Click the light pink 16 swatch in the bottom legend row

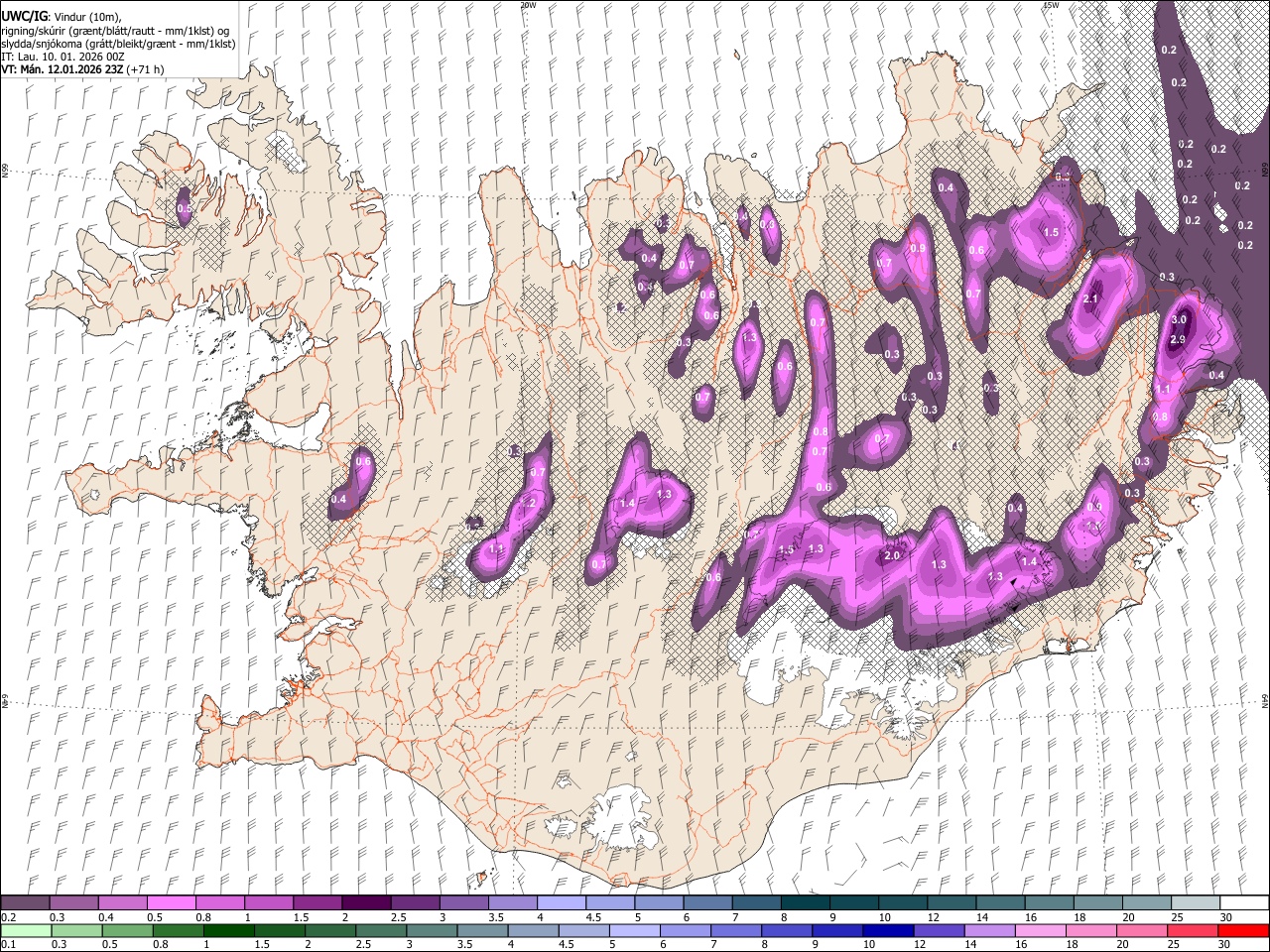[x=1040, y=930]
